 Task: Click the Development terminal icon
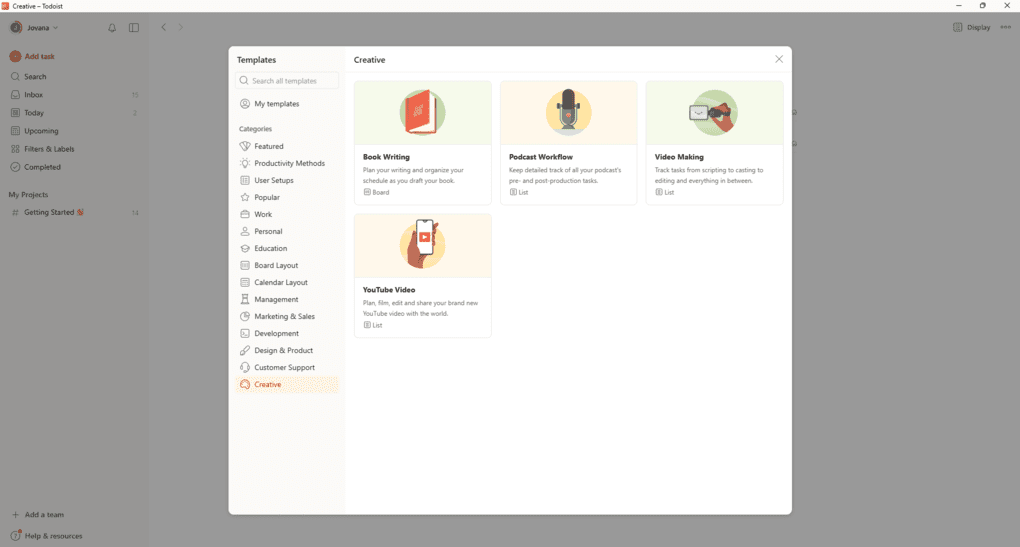(245, 334)
